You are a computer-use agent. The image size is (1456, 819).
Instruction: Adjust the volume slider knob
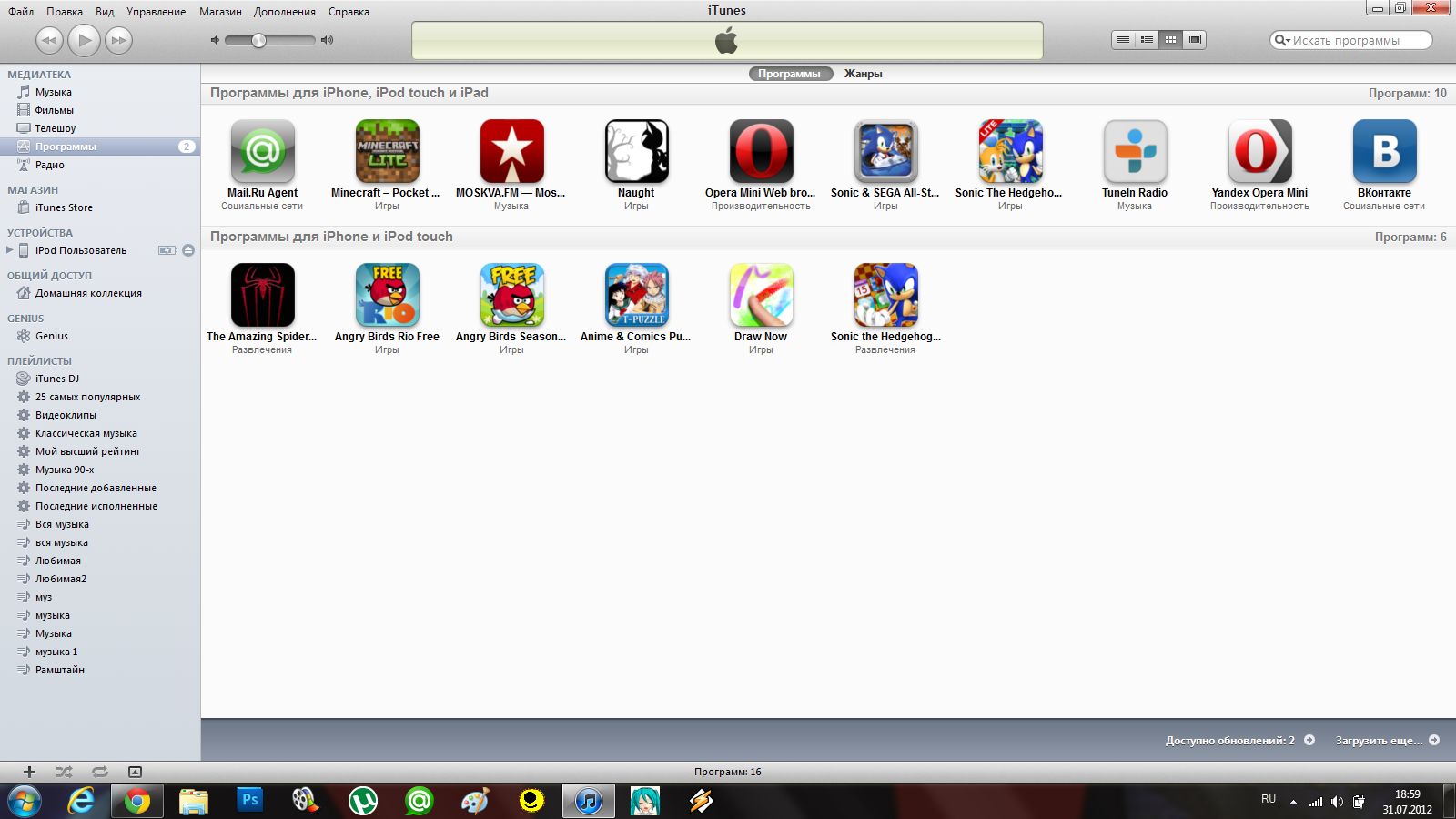(x=258, y=40)
